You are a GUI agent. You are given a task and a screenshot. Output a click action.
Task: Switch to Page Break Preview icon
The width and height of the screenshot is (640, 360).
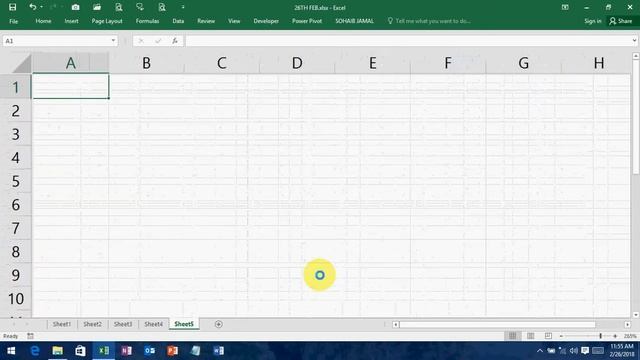point(548,336)
